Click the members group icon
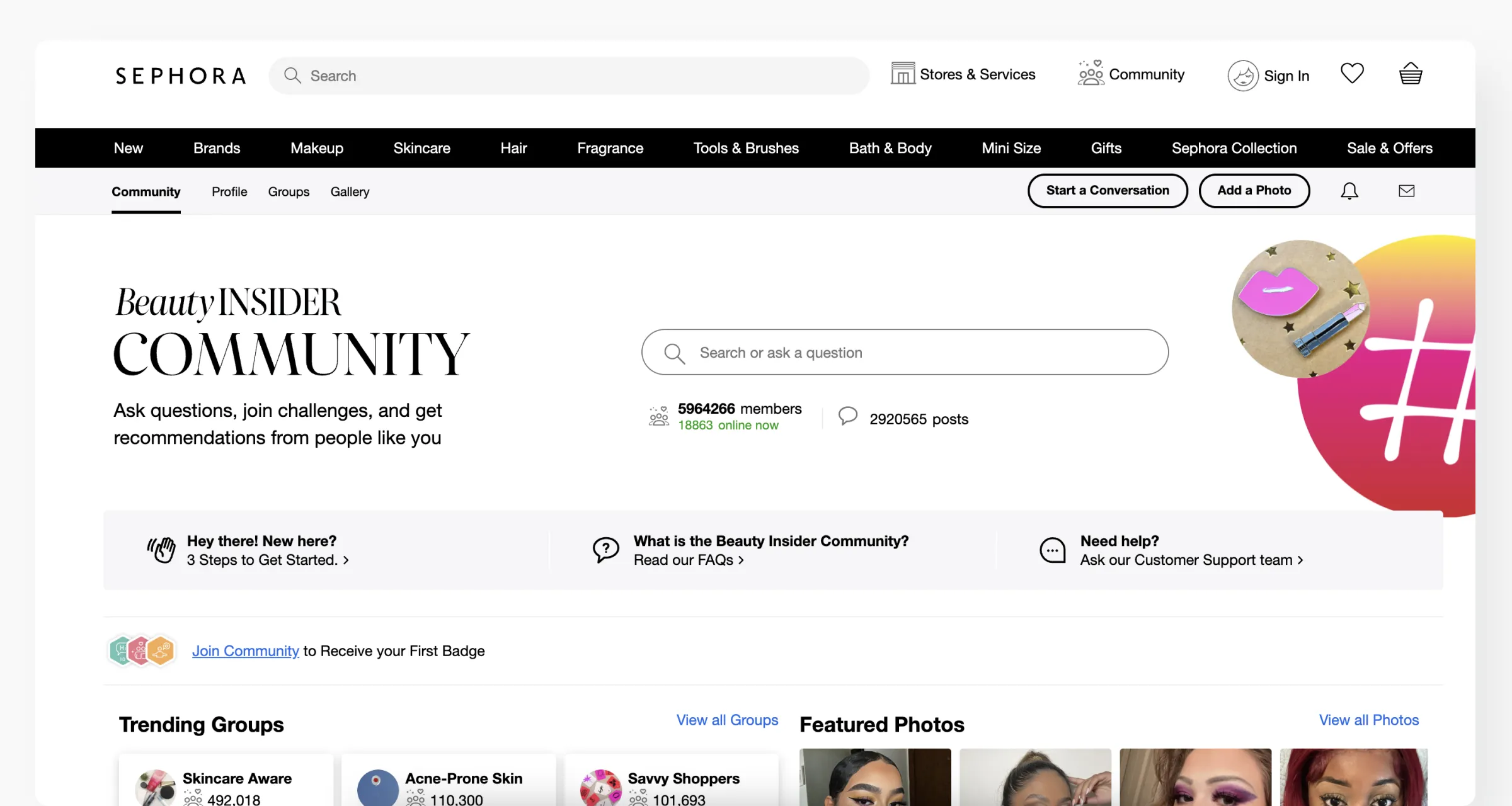The height and width of the screenshot is (806, 1512). pyautogui.click(x=659, y=416)
